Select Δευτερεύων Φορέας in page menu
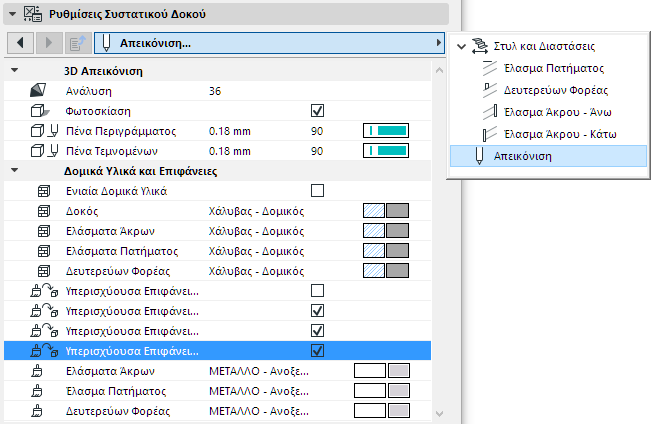655x424 pixels. pos(556,90)
